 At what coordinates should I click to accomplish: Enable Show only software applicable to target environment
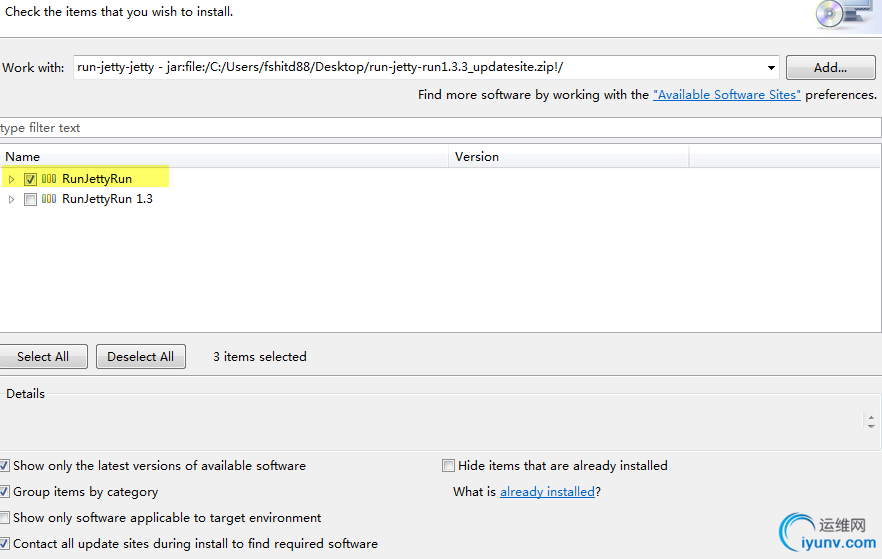[4, 517]
